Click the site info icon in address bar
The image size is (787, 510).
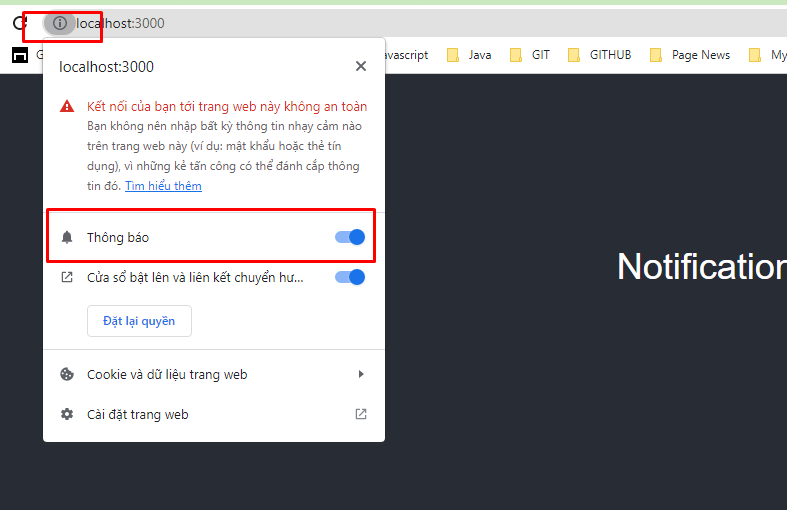pos(60,23)
